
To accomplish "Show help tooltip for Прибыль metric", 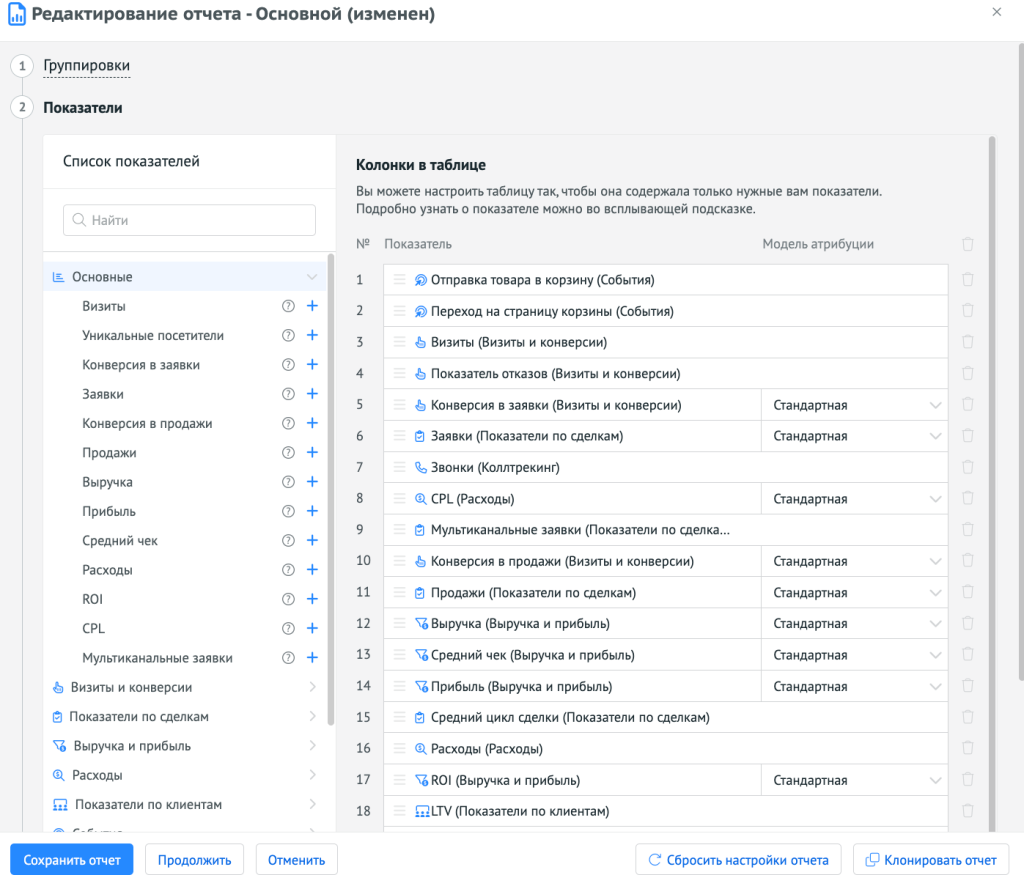I will coord(289,511).
